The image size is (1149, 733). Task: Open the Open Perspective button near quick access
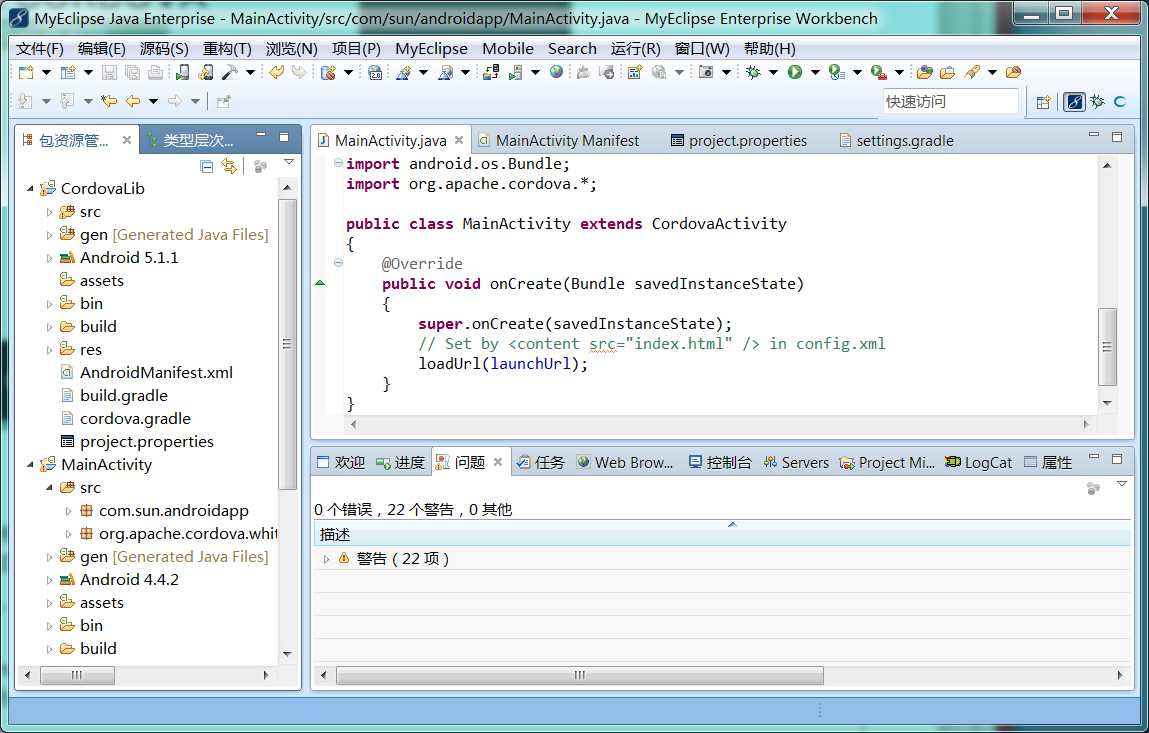(1043, 102)
